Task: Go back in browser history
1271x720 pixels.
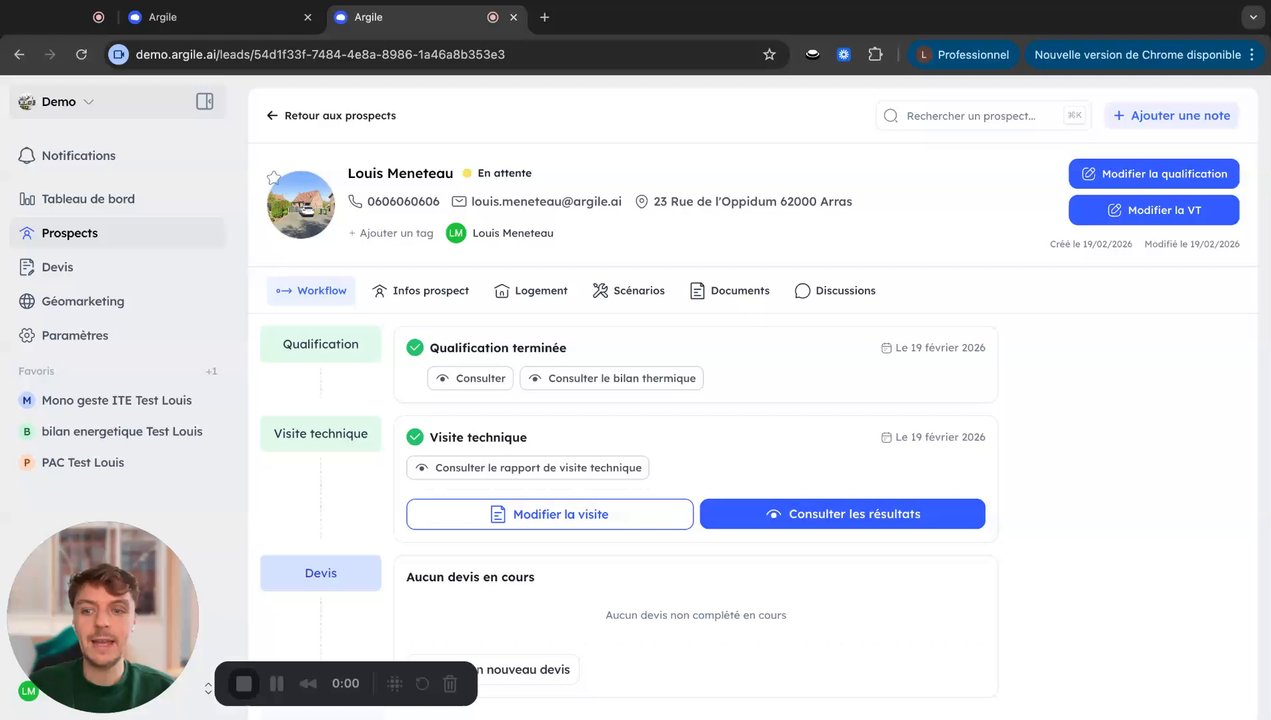Action: pyautogui.click(x=19, y=54)
